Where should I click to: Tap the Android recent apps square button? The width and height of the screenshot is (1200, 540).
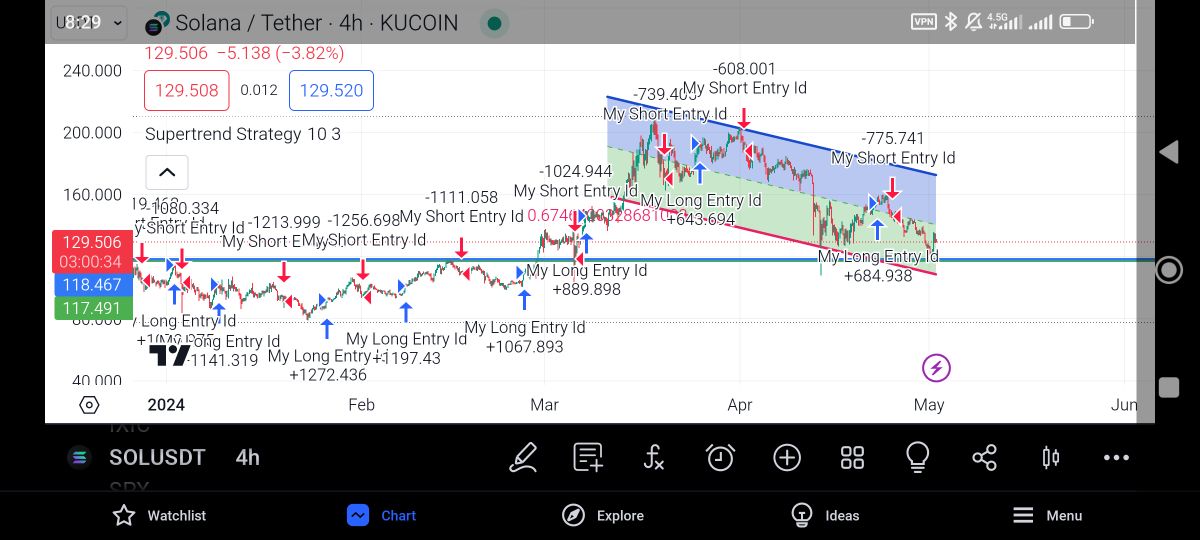coord(1168,388)
